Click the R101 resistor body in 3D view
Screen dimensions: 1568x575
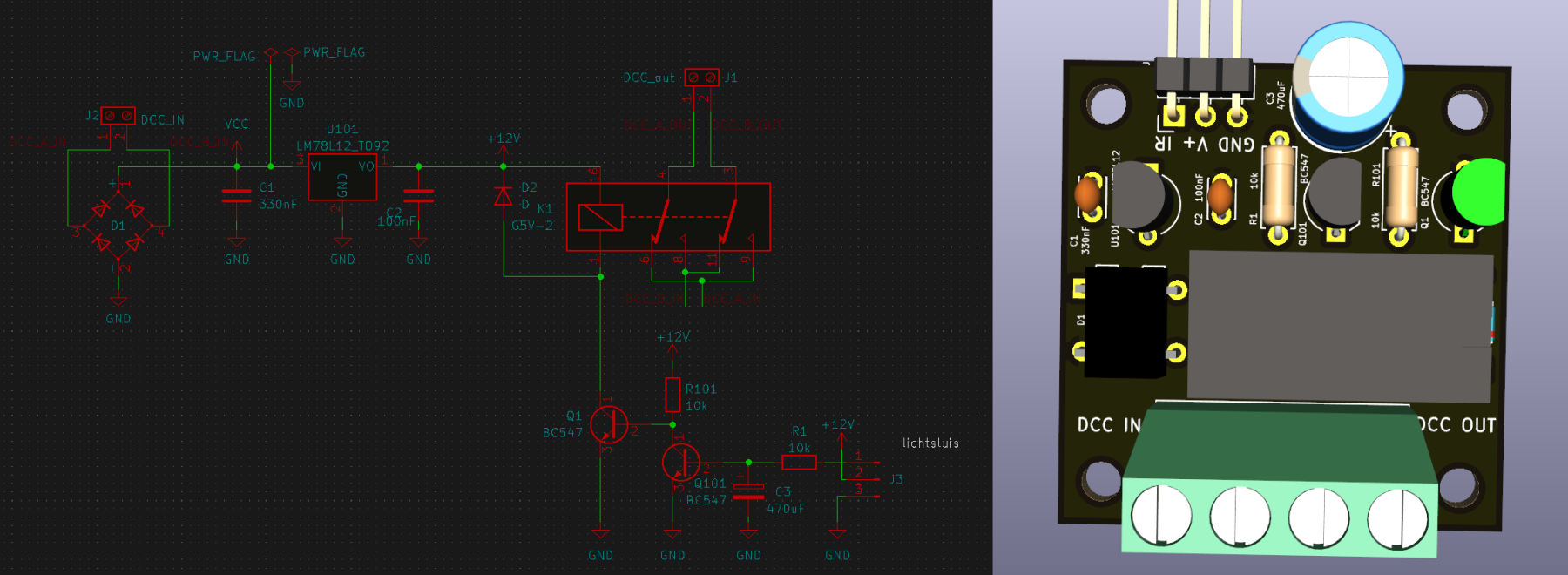coord(1402,187)
